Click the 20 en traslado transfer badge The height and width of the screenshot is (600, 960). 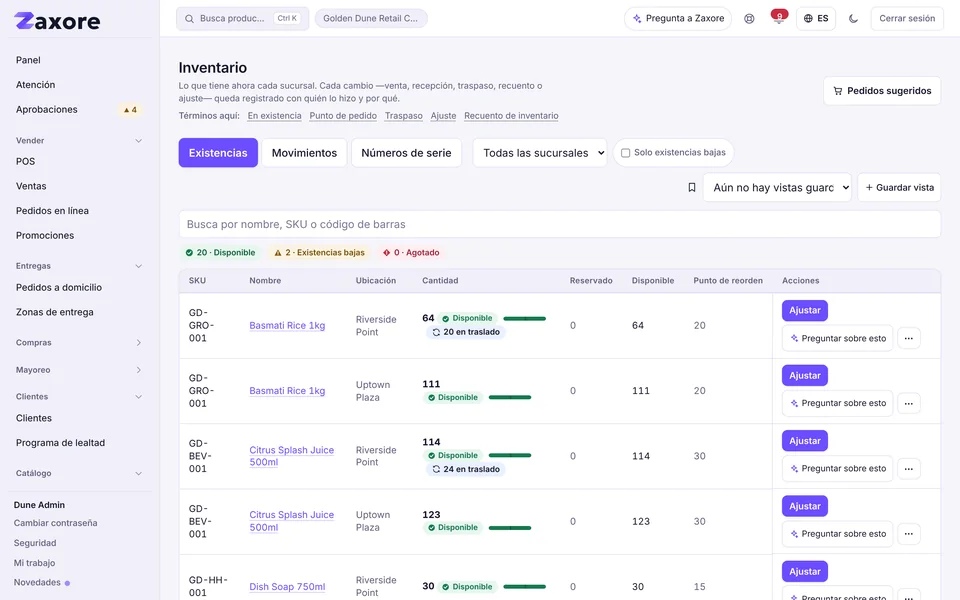coord(466,332)
